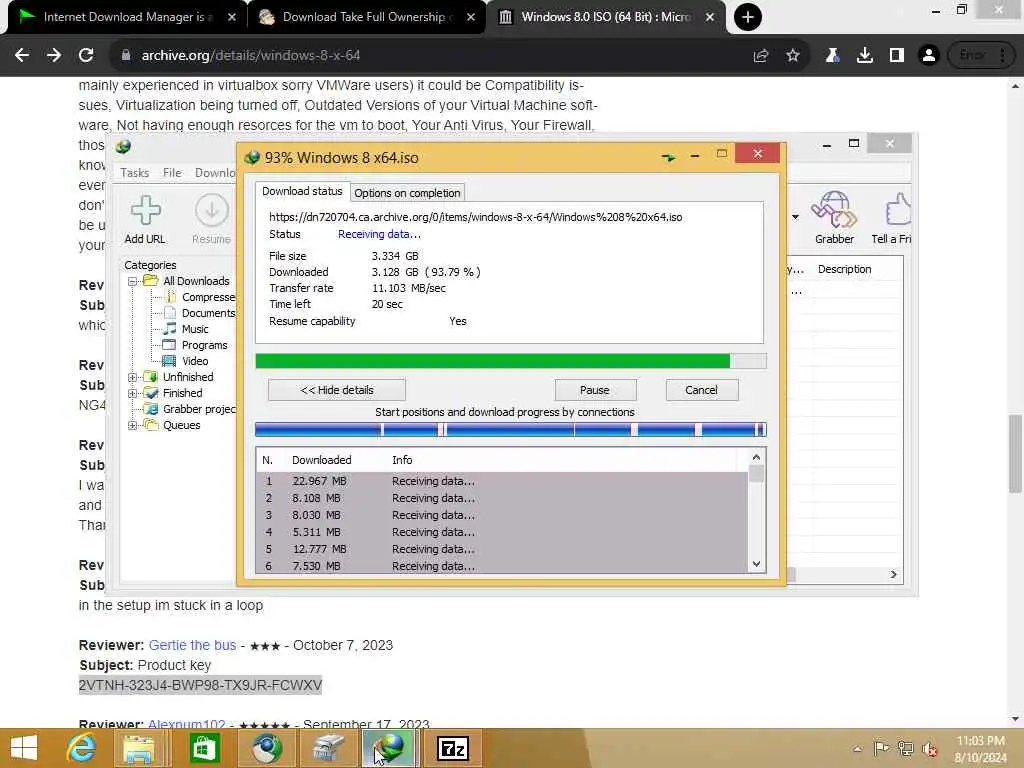This screenshot has height=768, width=1024.
Task: Click the Internet Download Manager taskbar icon
Action: tap(389, 748)
